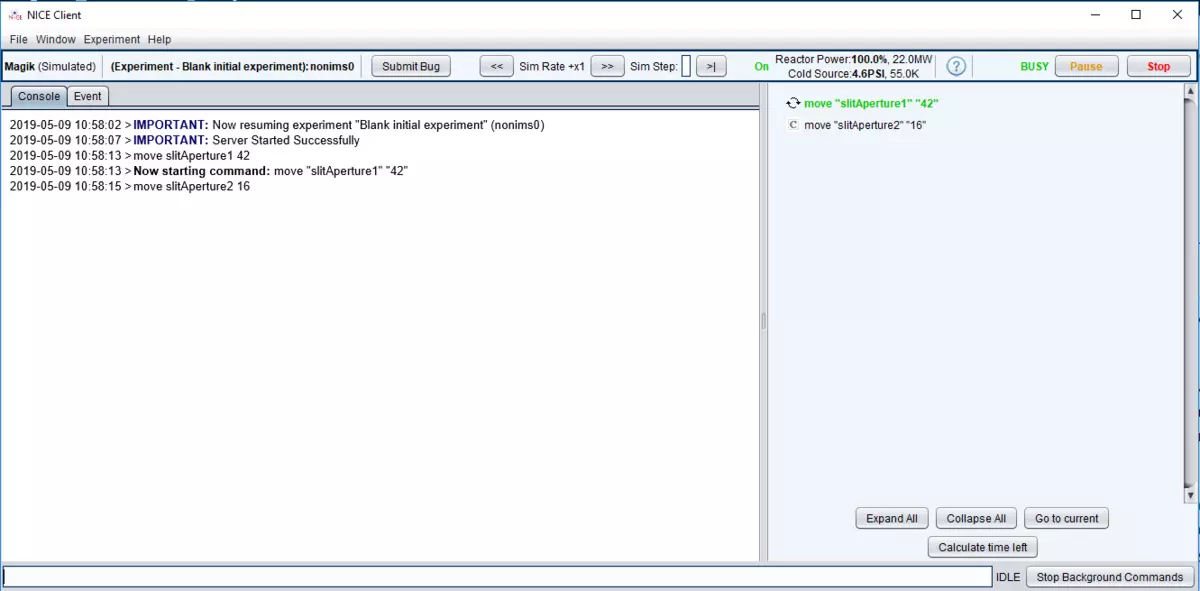Click the IDLE status label
This screenshot has height=591, width=1200.
(1008, 577)
